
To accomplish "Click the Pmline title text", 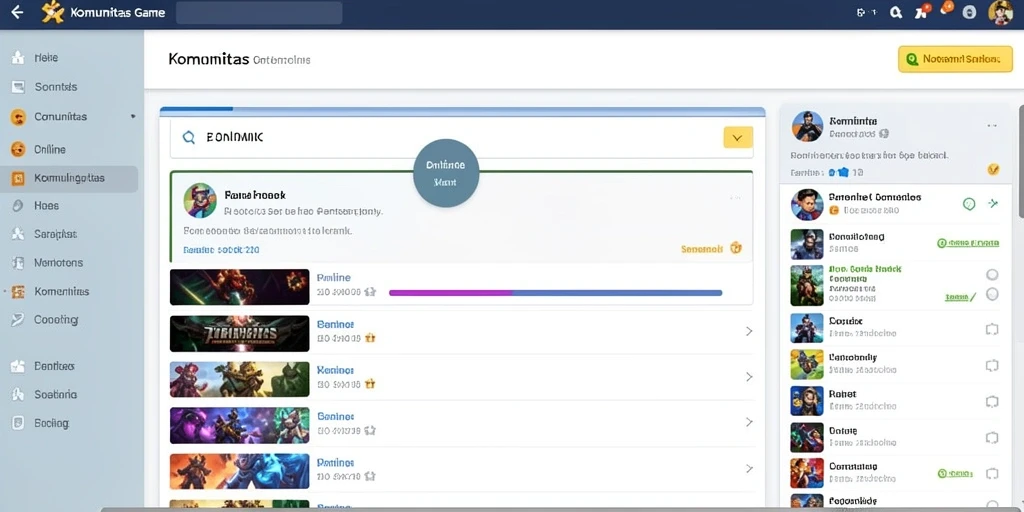I will click(334, 278).
